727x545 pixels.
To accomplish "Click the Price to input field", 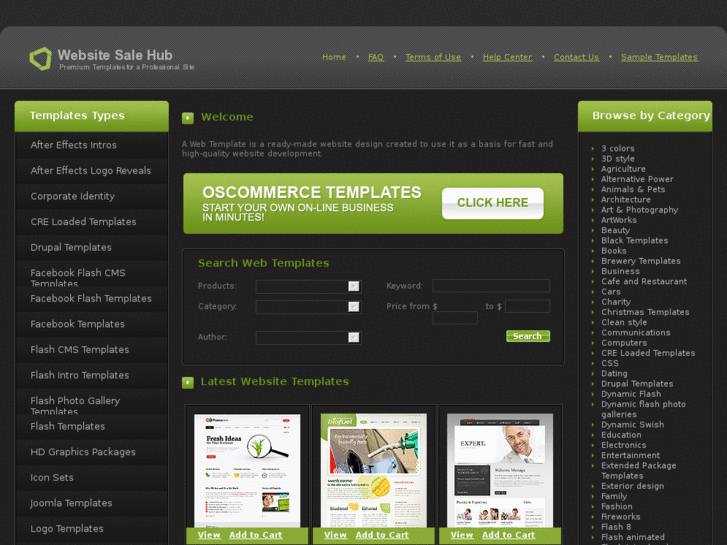I will pyautogui.click(x=527, y=306).
